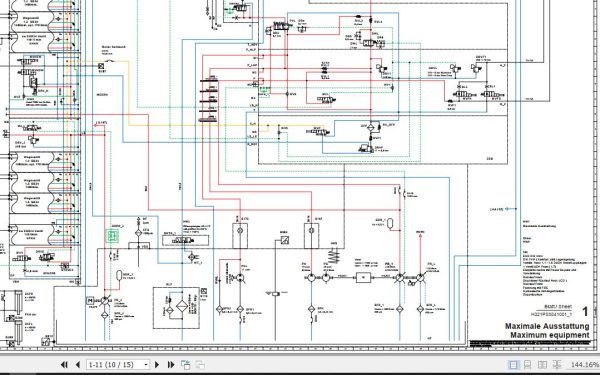
Task: Go to the previous page
Action: click(x=78, y=365)
